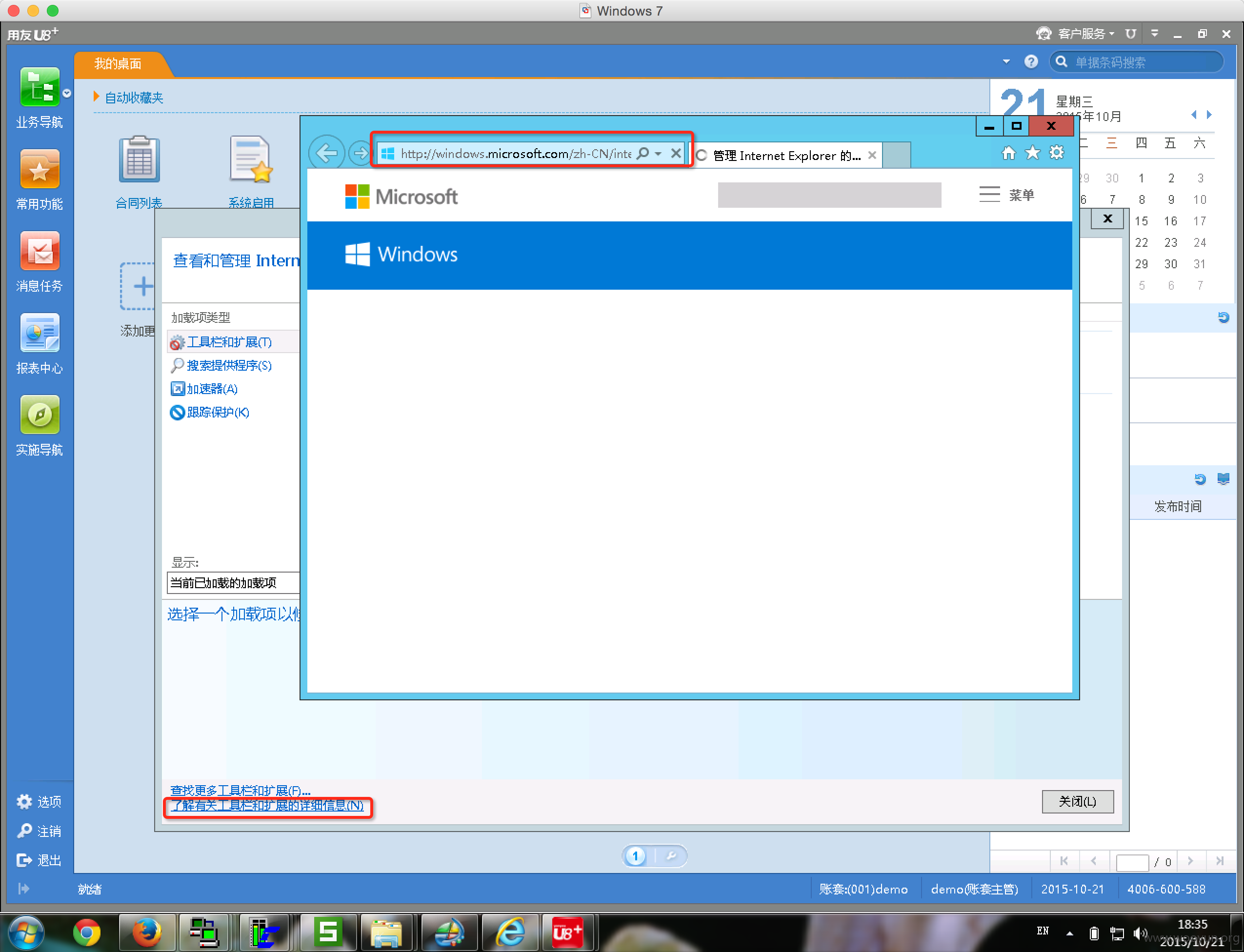Open Internet Explorer from the taskbar
This screenshot has width=1244, height=952.
(510, 932)
